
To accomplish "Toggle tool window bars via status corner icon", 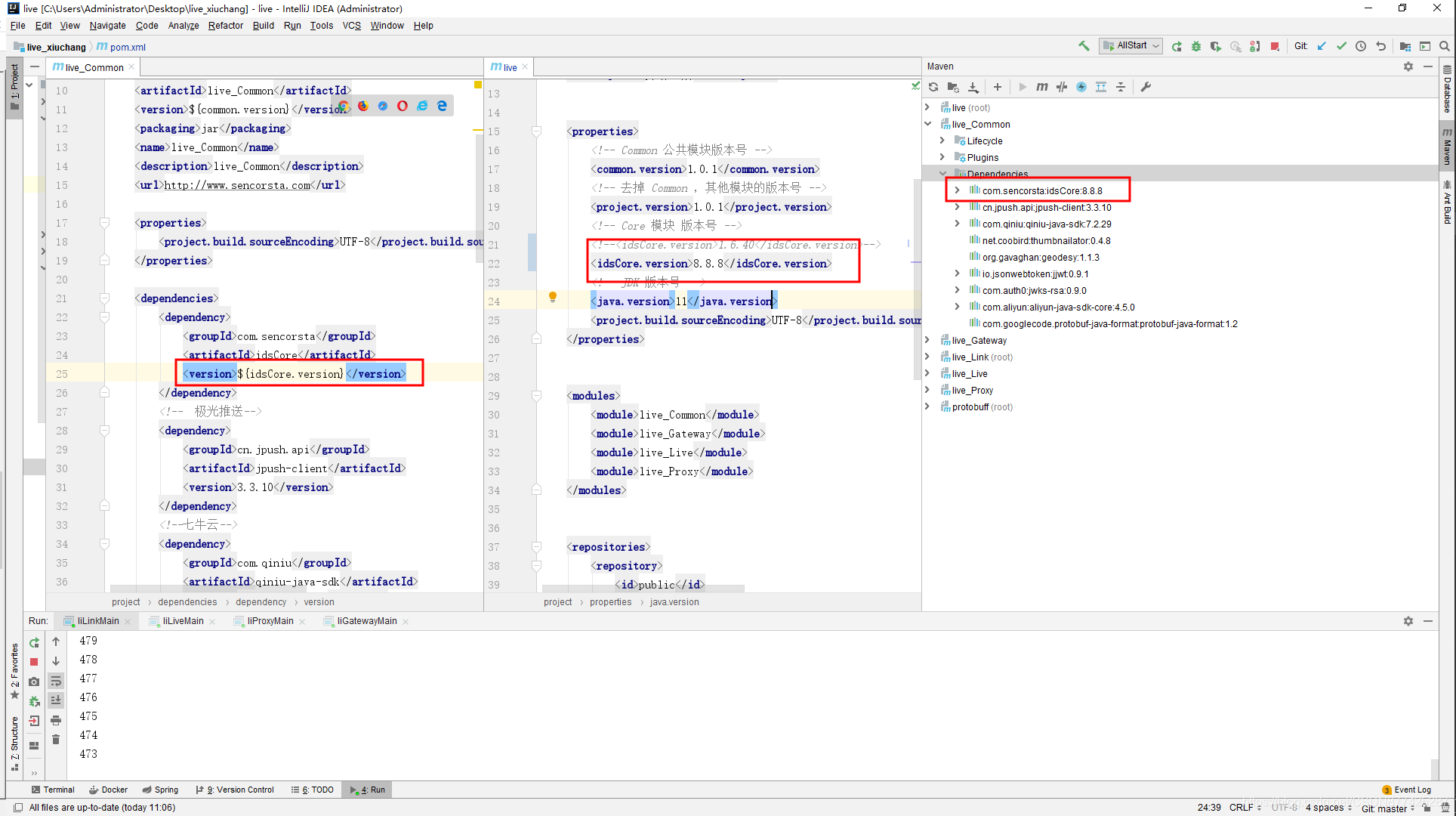I will point(18,808).
